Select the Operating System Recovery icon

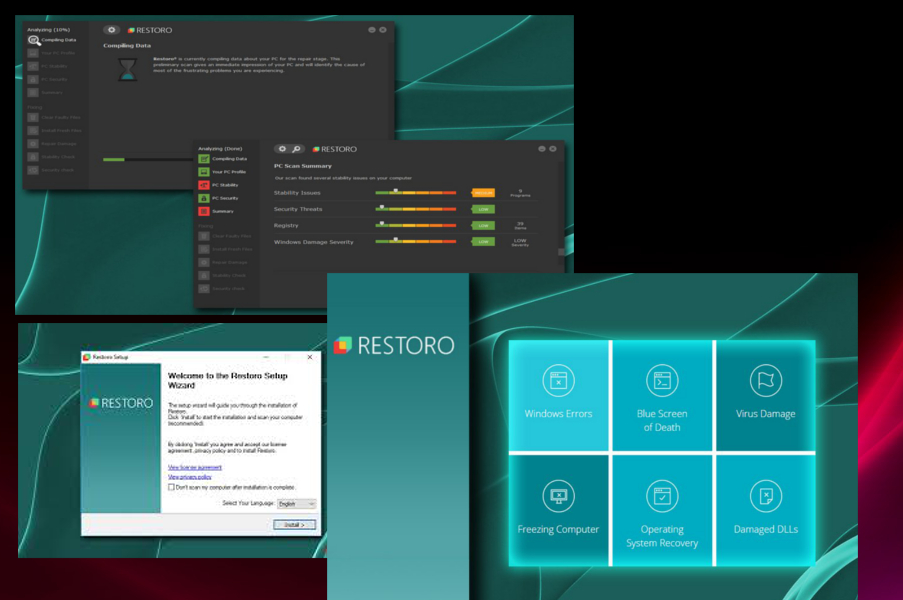coord(662,496)
